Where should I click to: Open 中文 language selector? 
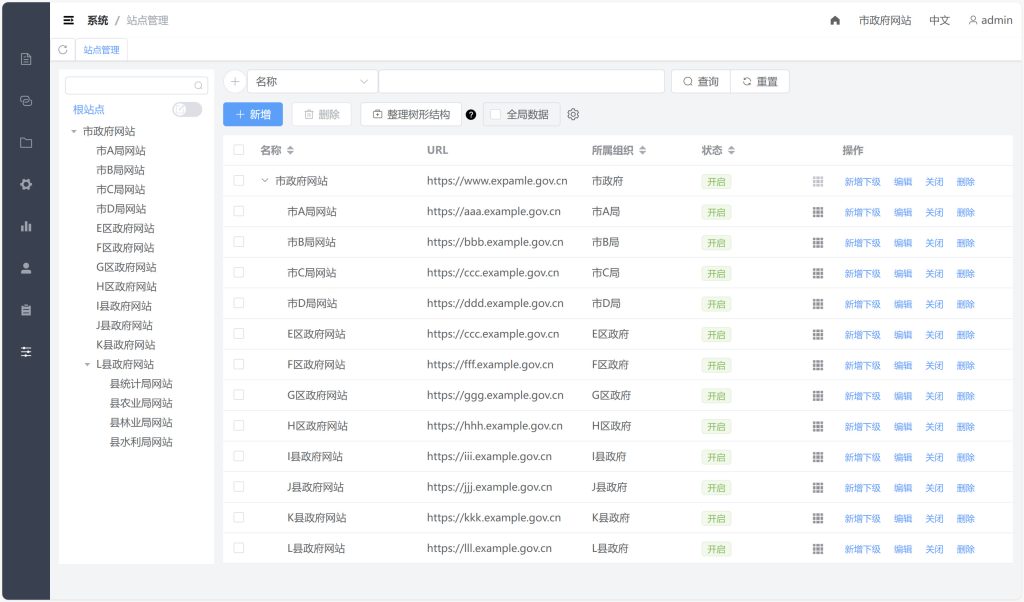939,20
